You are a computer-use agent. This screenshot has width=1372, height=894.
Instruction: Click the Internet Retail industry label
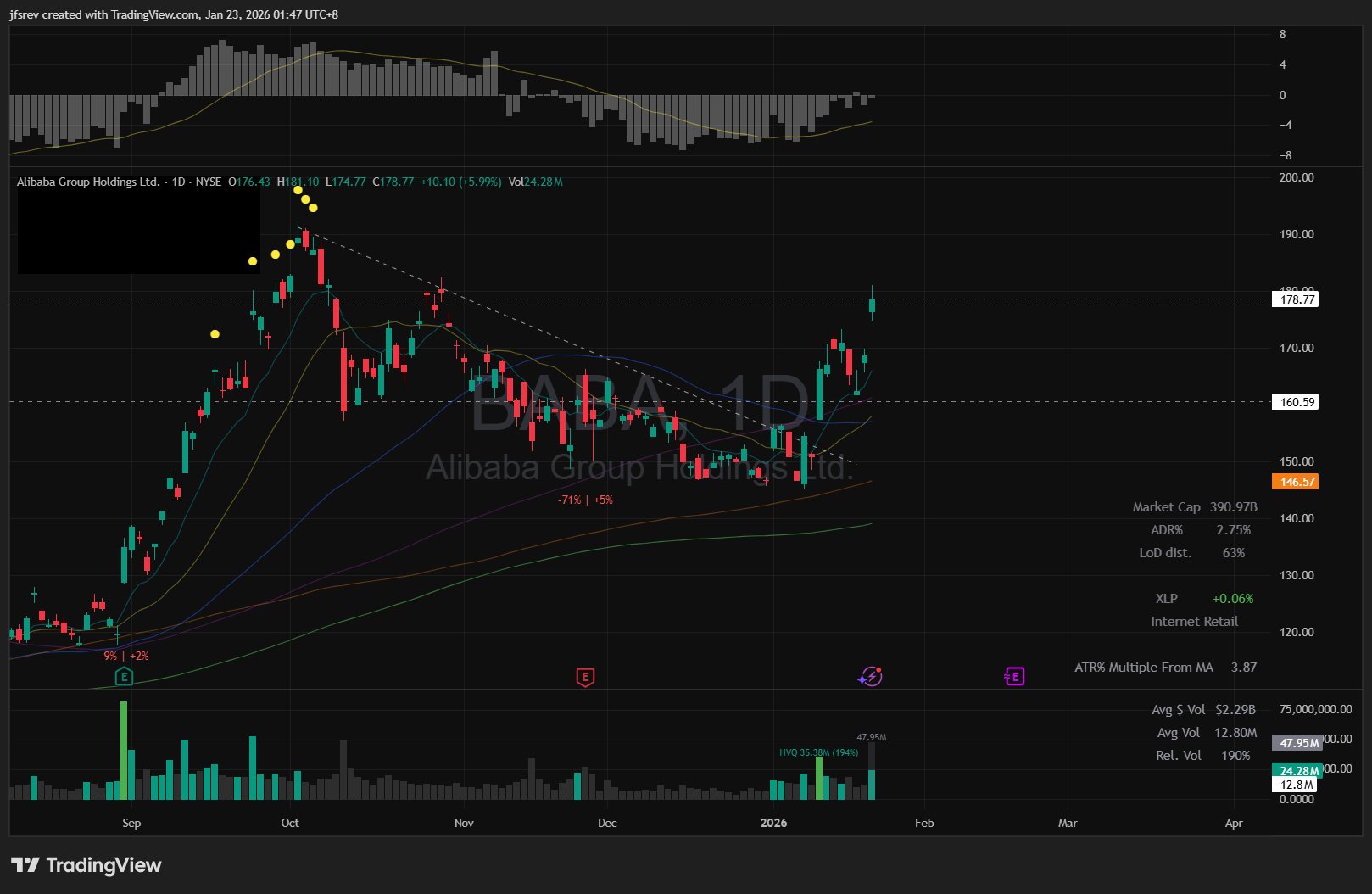point(1194,622)
